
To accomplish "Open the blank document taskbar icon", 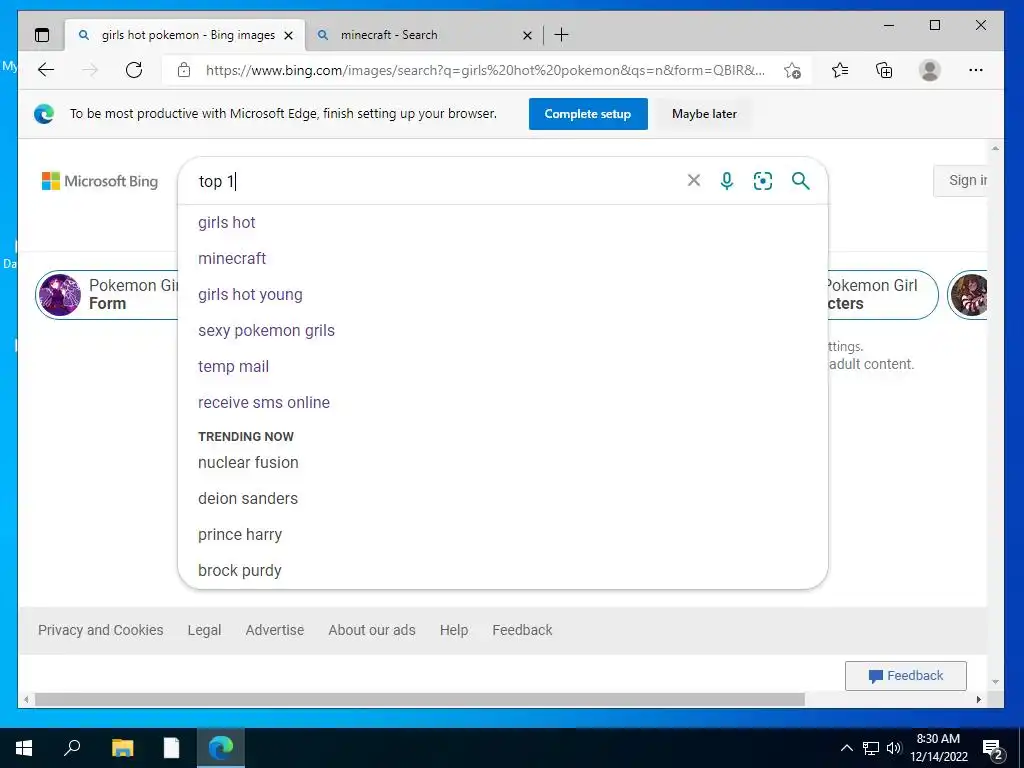I will [171, 748].
